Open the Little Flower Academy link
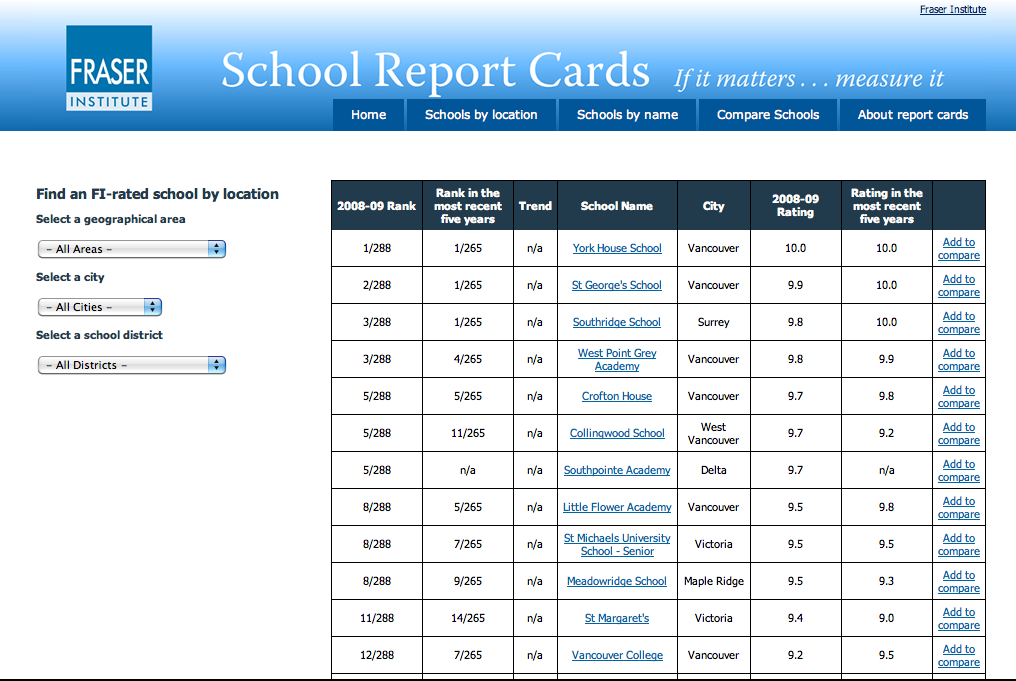 click(617, 507)
